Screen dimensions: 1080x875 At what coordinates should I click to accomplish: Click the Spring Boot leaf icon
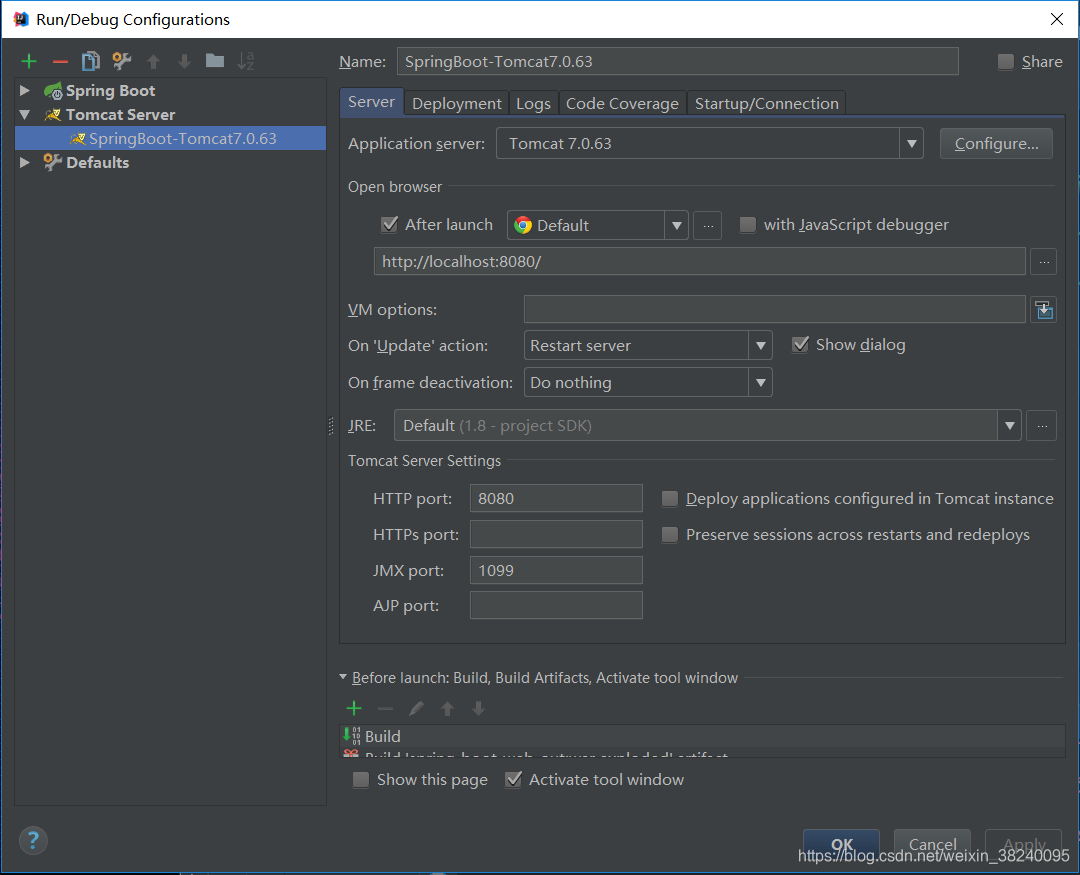[53, 90]
